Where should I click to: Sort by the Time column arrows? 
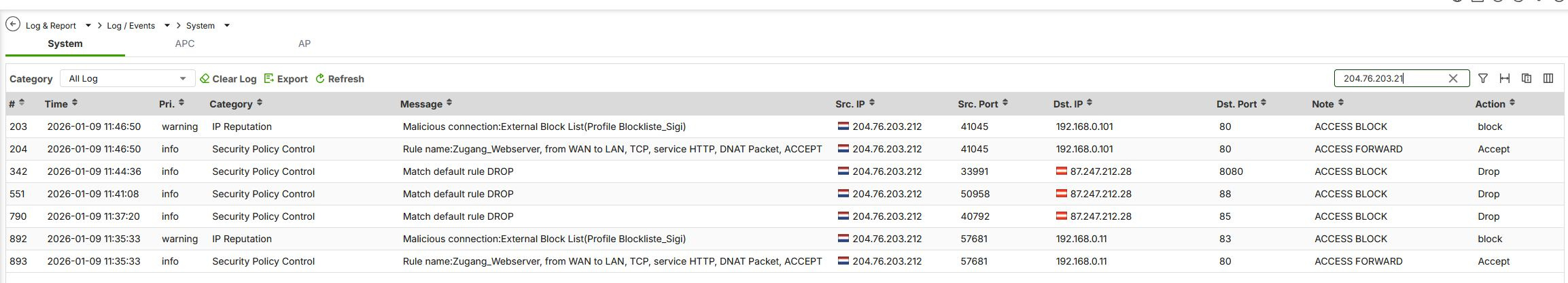(x=75, y=103)
